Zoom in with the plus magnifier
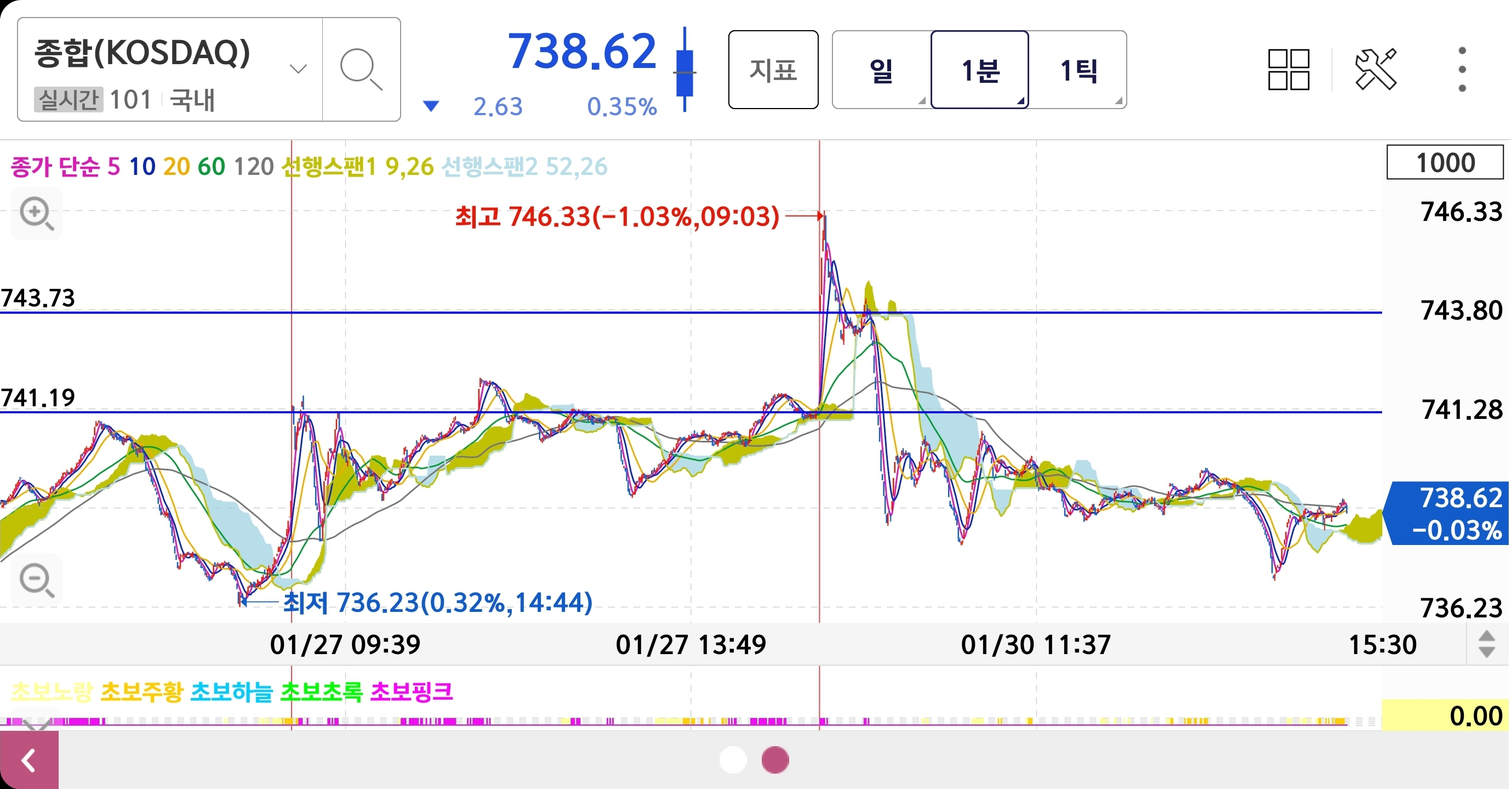The height and width of the screenshot is (789, 1512). (36, 213)
